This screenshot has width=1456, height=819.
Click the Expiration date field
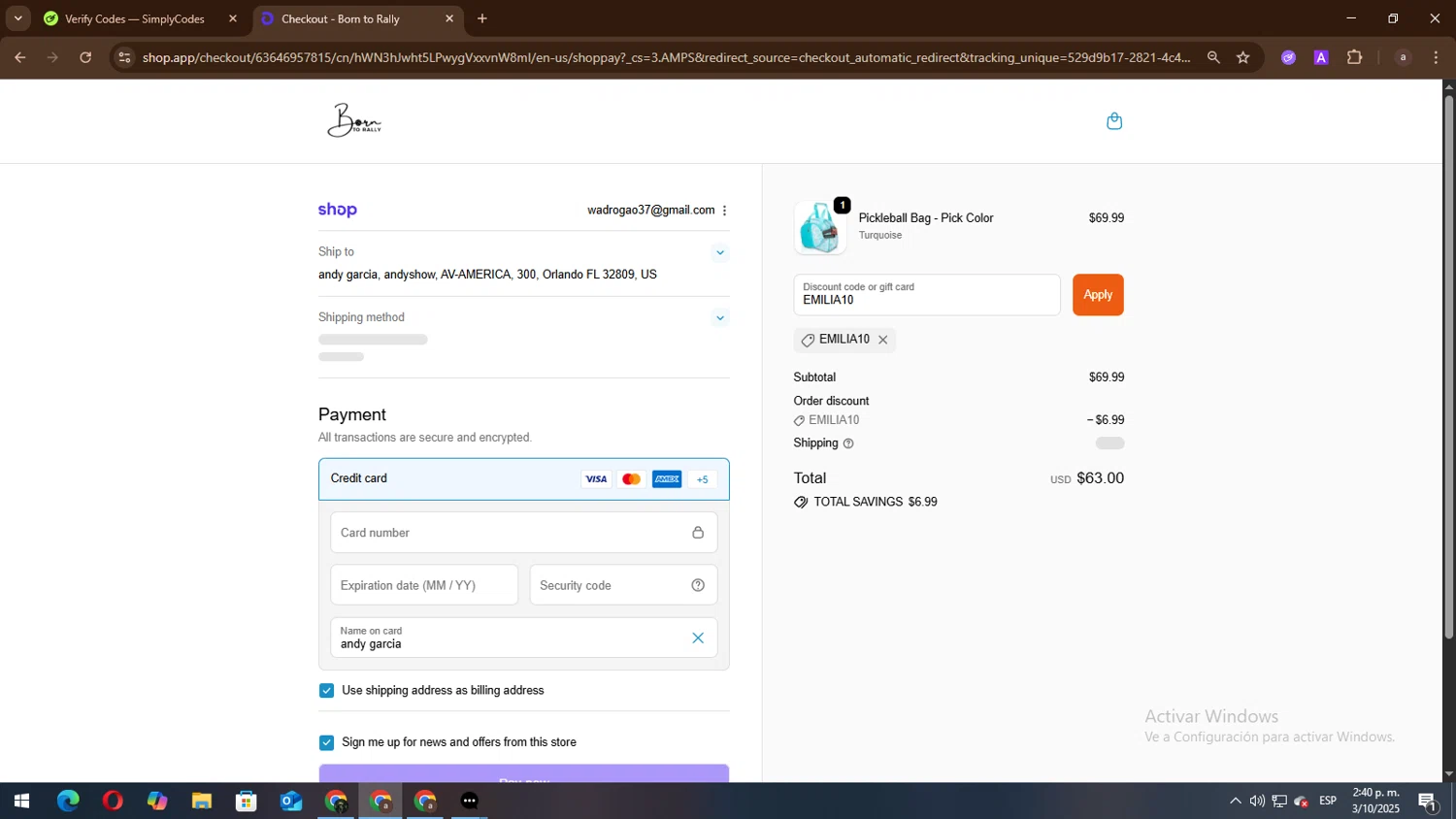coord(424,585)
